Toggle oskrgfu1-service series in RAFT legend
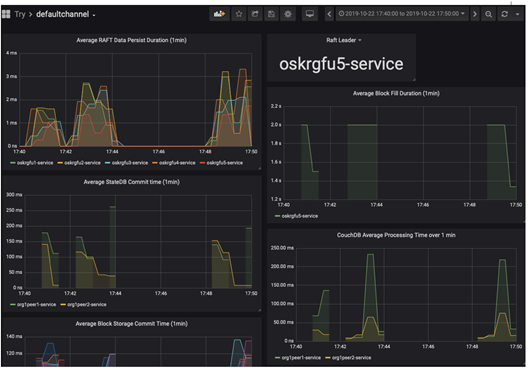 tap(32, 163)
